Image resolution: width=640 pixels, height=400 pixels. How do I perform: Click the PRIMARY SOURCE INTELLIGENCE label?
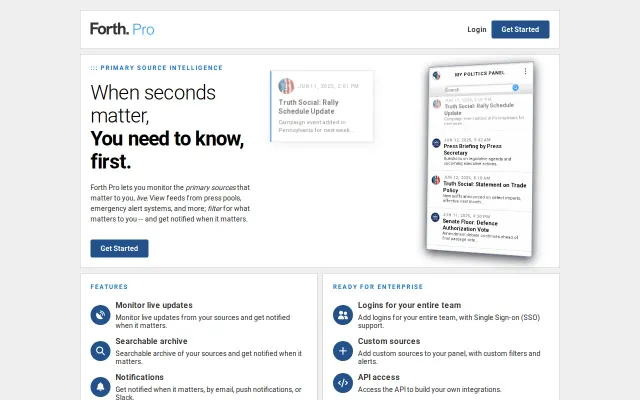pos(157,68)
